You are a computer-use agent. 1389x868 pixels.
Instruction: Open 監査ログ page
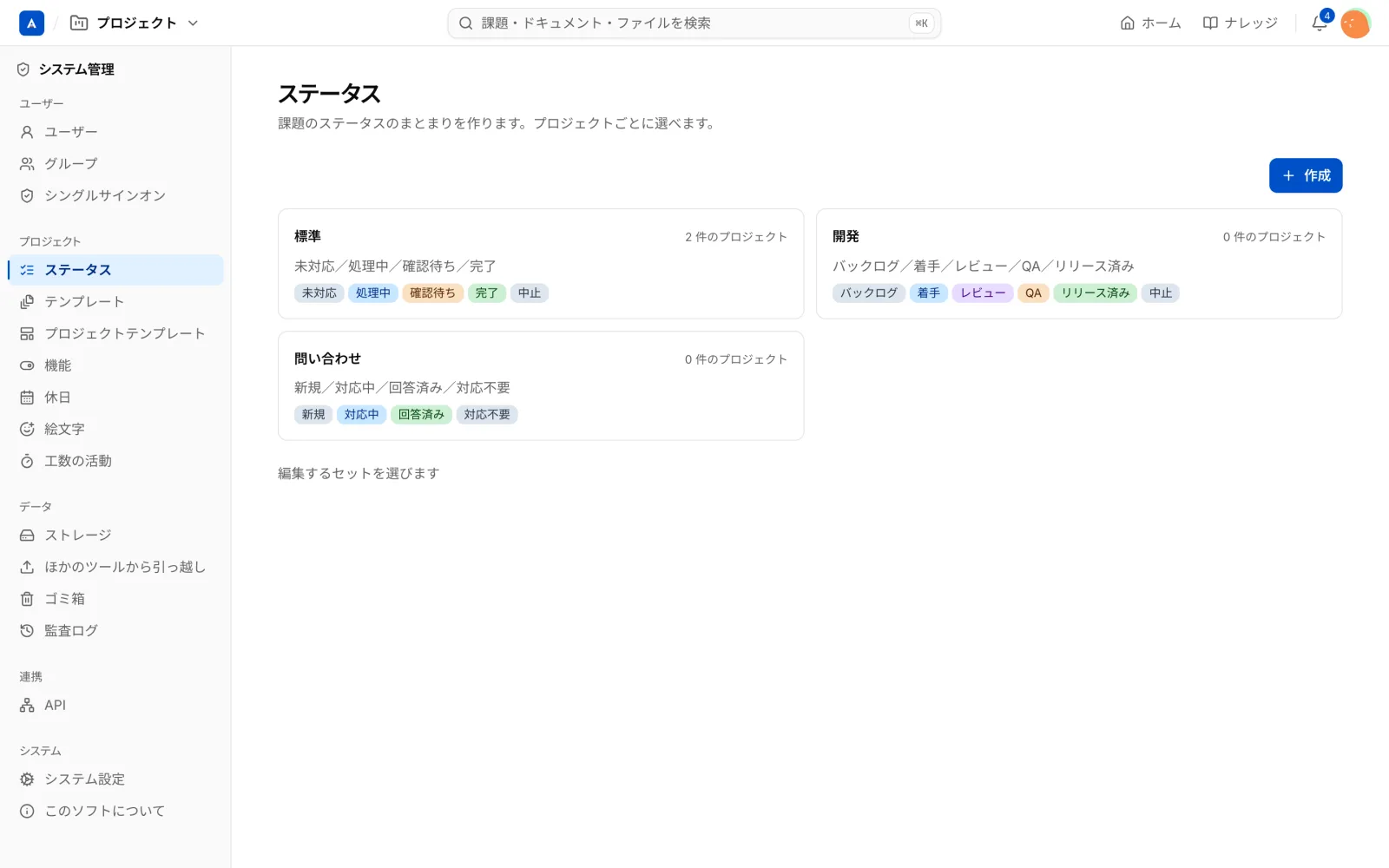[115, 631]
